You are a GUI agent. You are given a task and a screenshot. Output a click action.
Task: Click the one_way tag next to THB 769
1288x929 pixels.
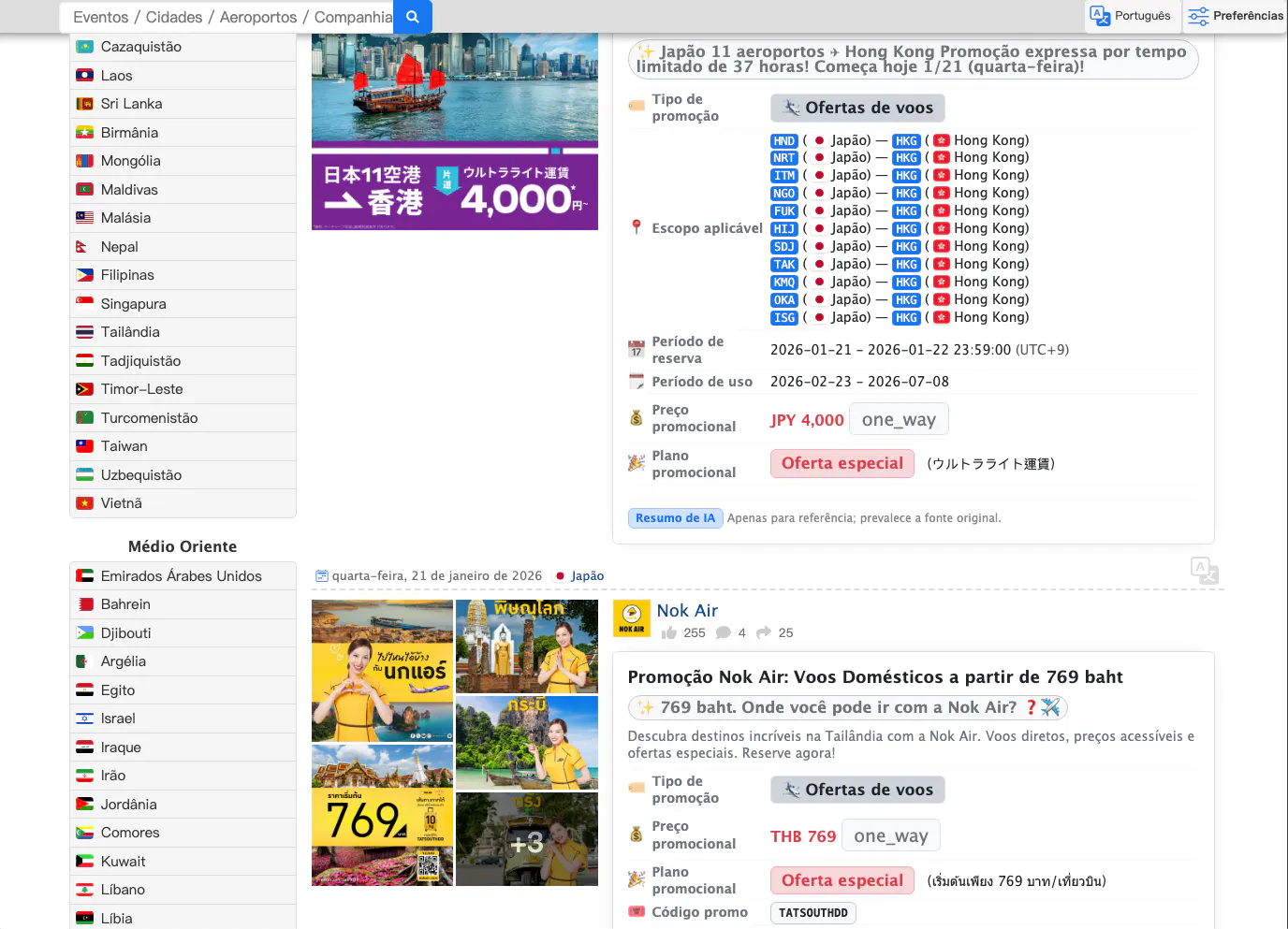[x=891, y=835]
